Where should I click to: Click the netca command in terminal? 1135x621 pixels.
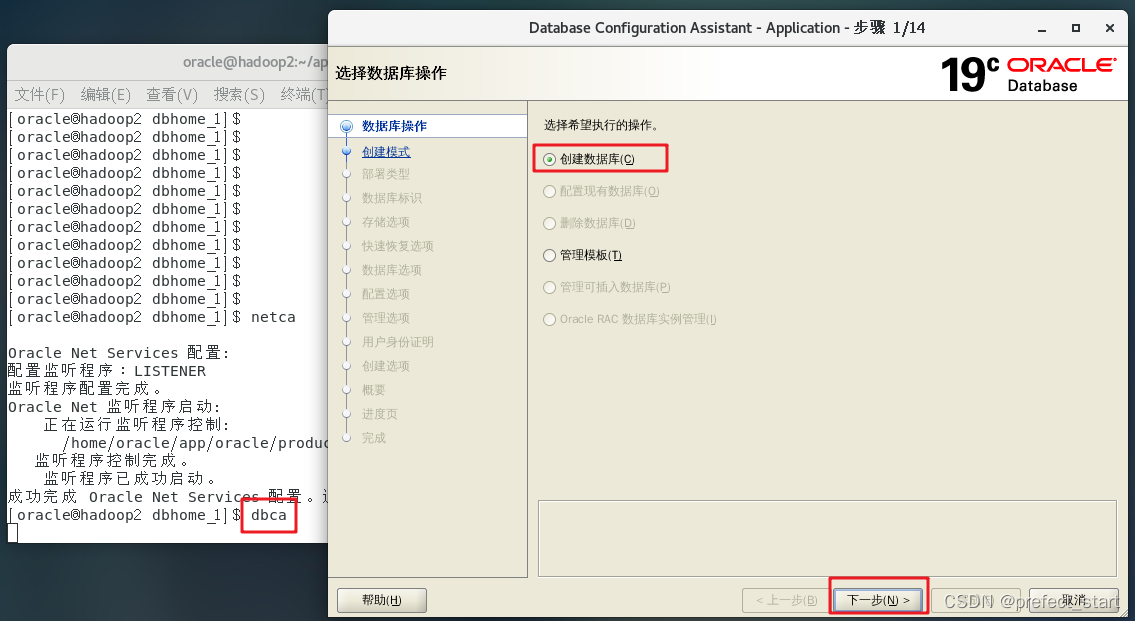click(x=273, y=317)
